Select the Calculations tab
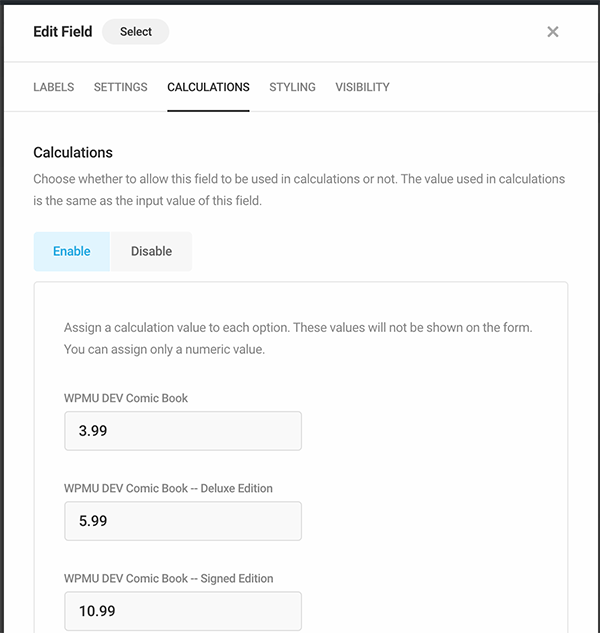 tap(208, 87)
